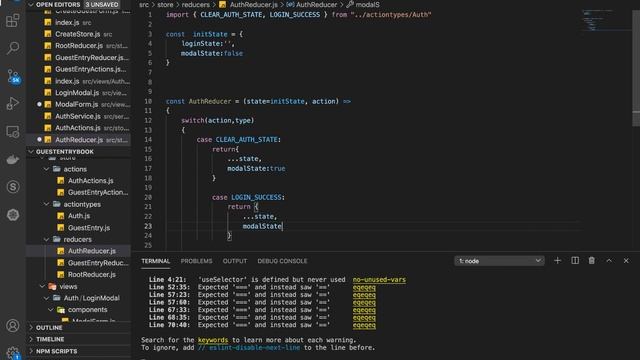Click the '3 UNSAVED' badge
Viewport: 640px width, 360px height.
(102, 4)
